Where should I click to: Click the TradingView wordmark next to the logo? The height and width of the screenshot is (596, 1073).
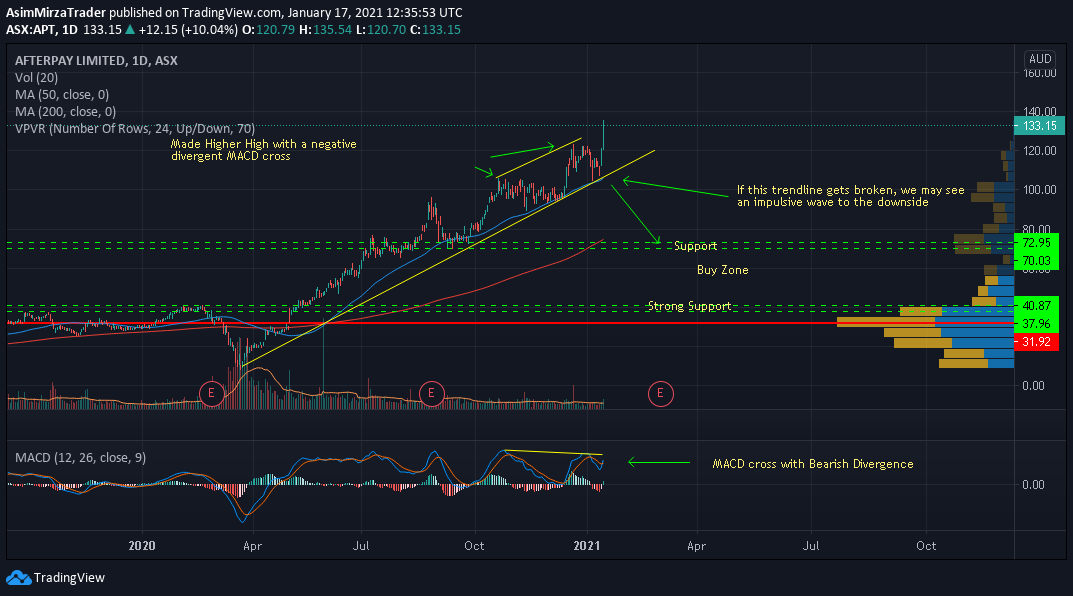click(69, 578)
